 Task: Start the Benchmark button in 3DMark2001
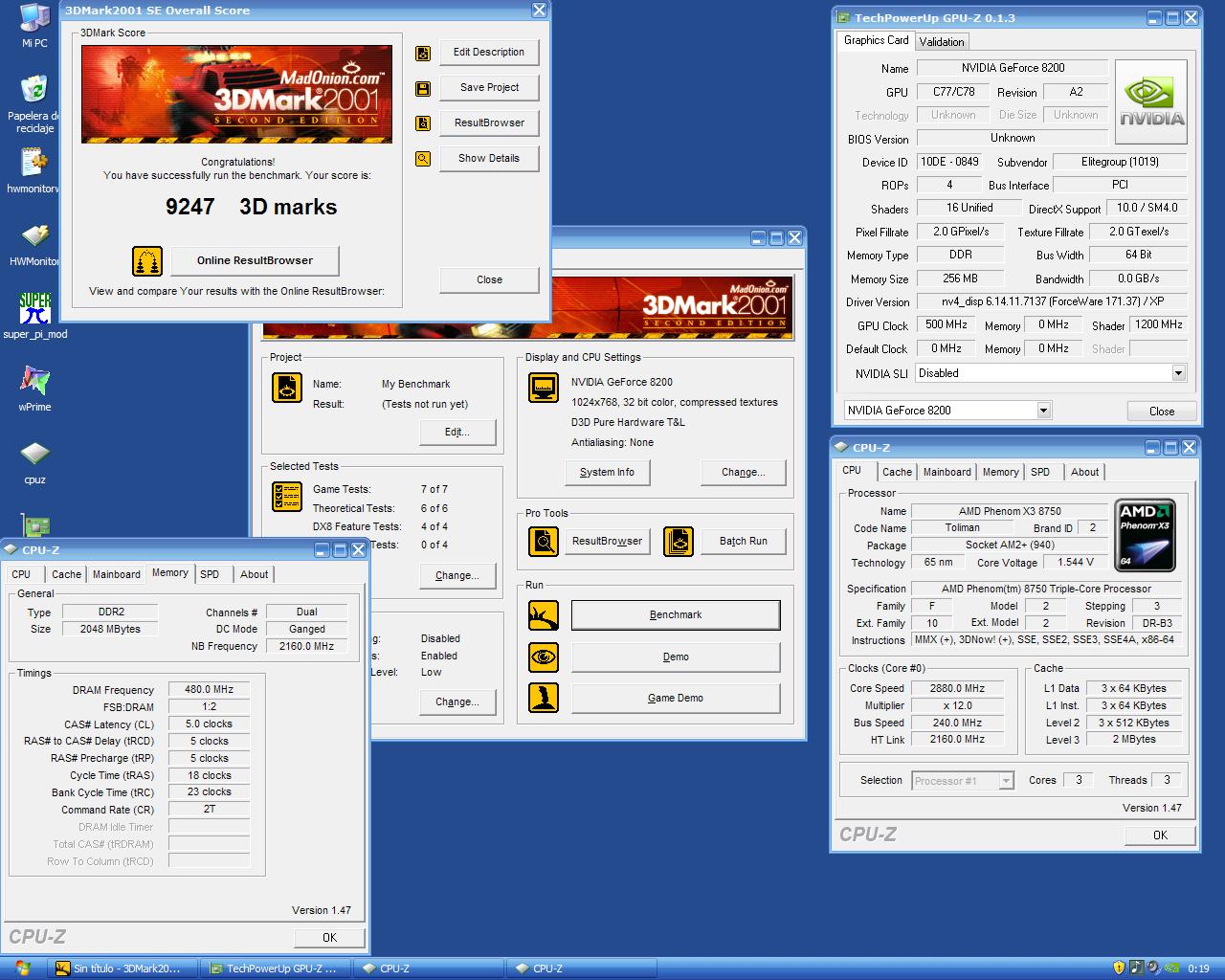coord(676,615)
